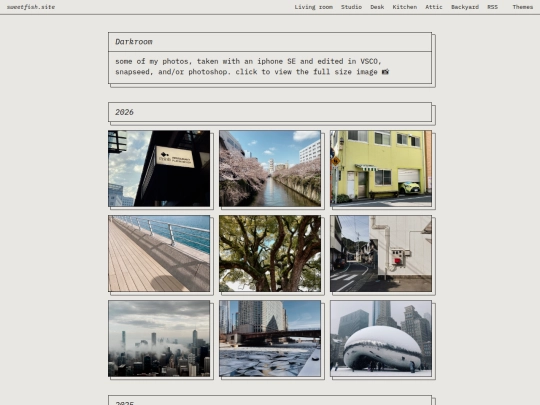540x405 pixels.
Task: Click the Darkroom heading
Action: pyautogui.click(x=134, y=42)
